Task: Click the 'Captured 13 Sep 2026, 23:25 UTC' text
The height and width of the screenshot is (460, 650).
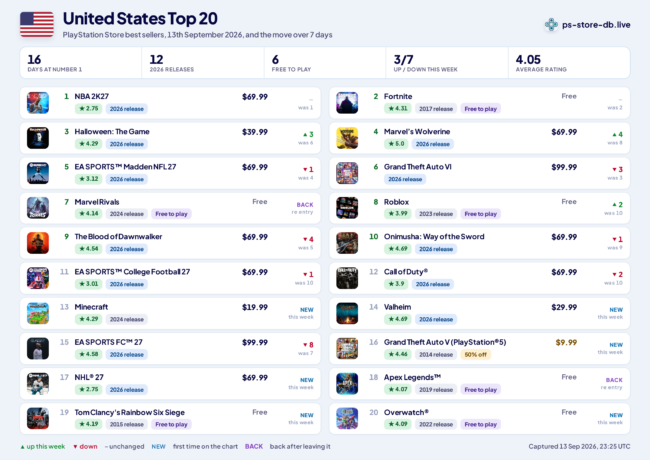Action: tap(579, 446)
